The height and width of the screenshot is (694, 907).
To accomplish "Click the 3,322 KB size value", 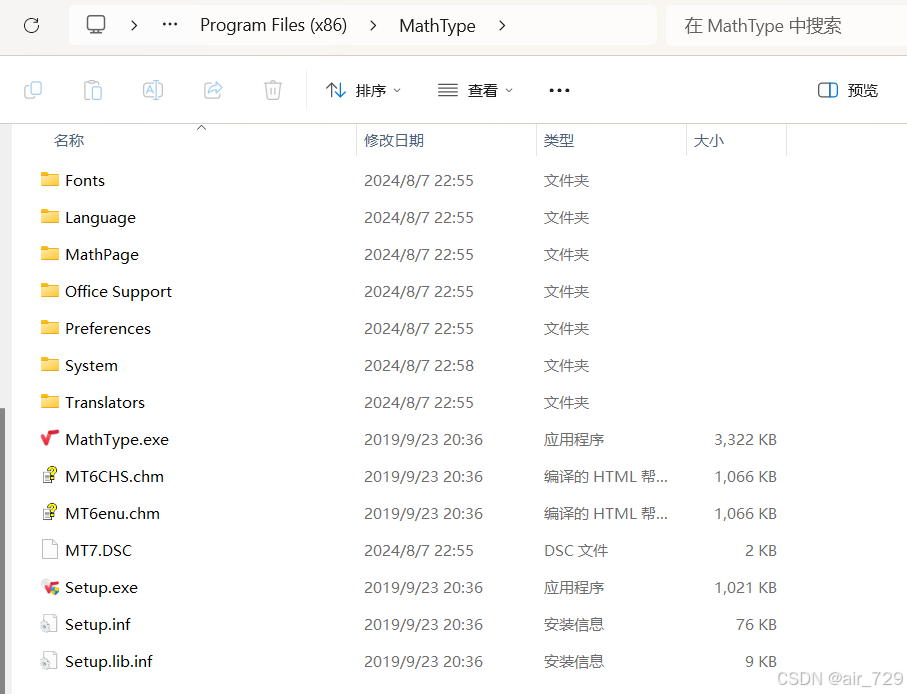I will pos(745,440).
